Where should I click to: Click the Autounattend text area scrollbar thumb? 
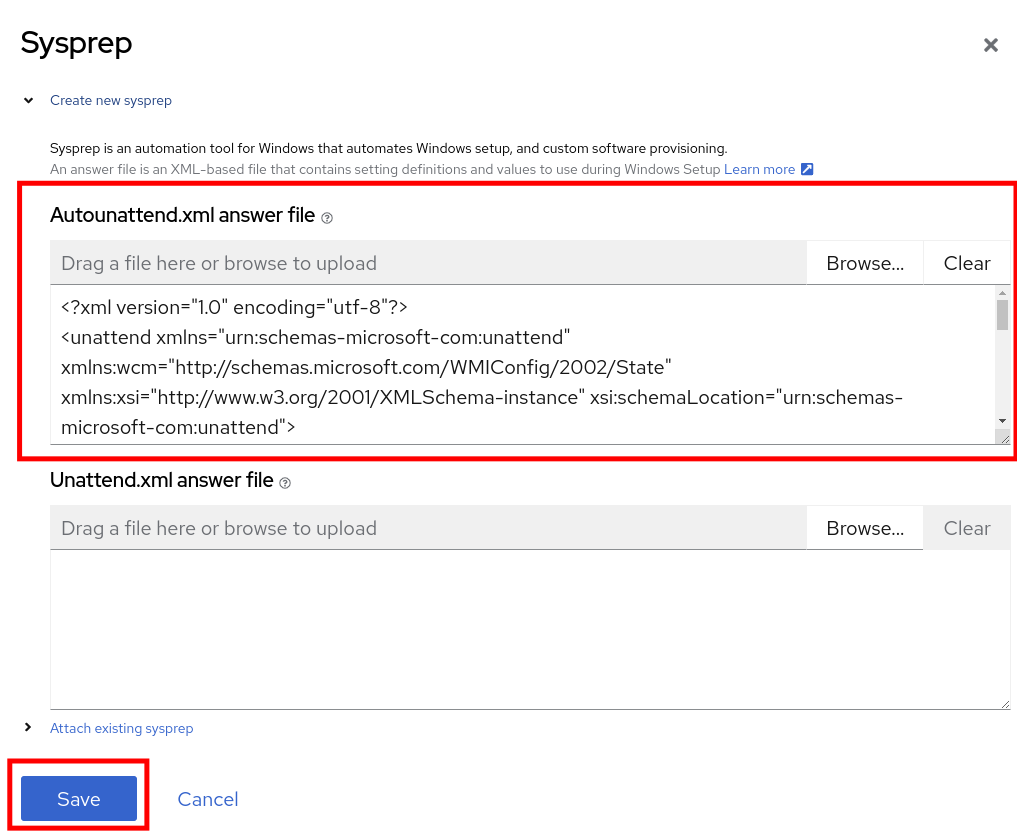1003,315
